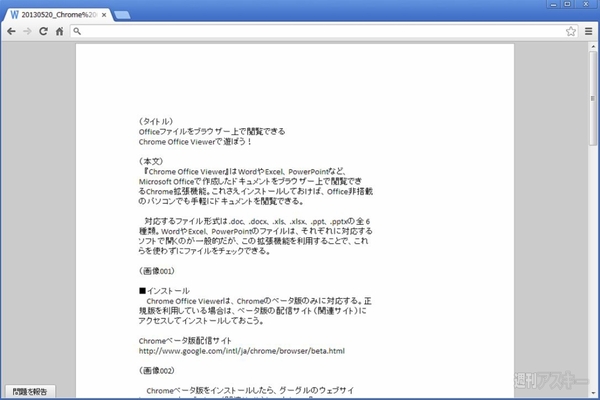The height and width of the screenshot is (400, 600).
Task: Click the （画像002） text
Action: 157,371
